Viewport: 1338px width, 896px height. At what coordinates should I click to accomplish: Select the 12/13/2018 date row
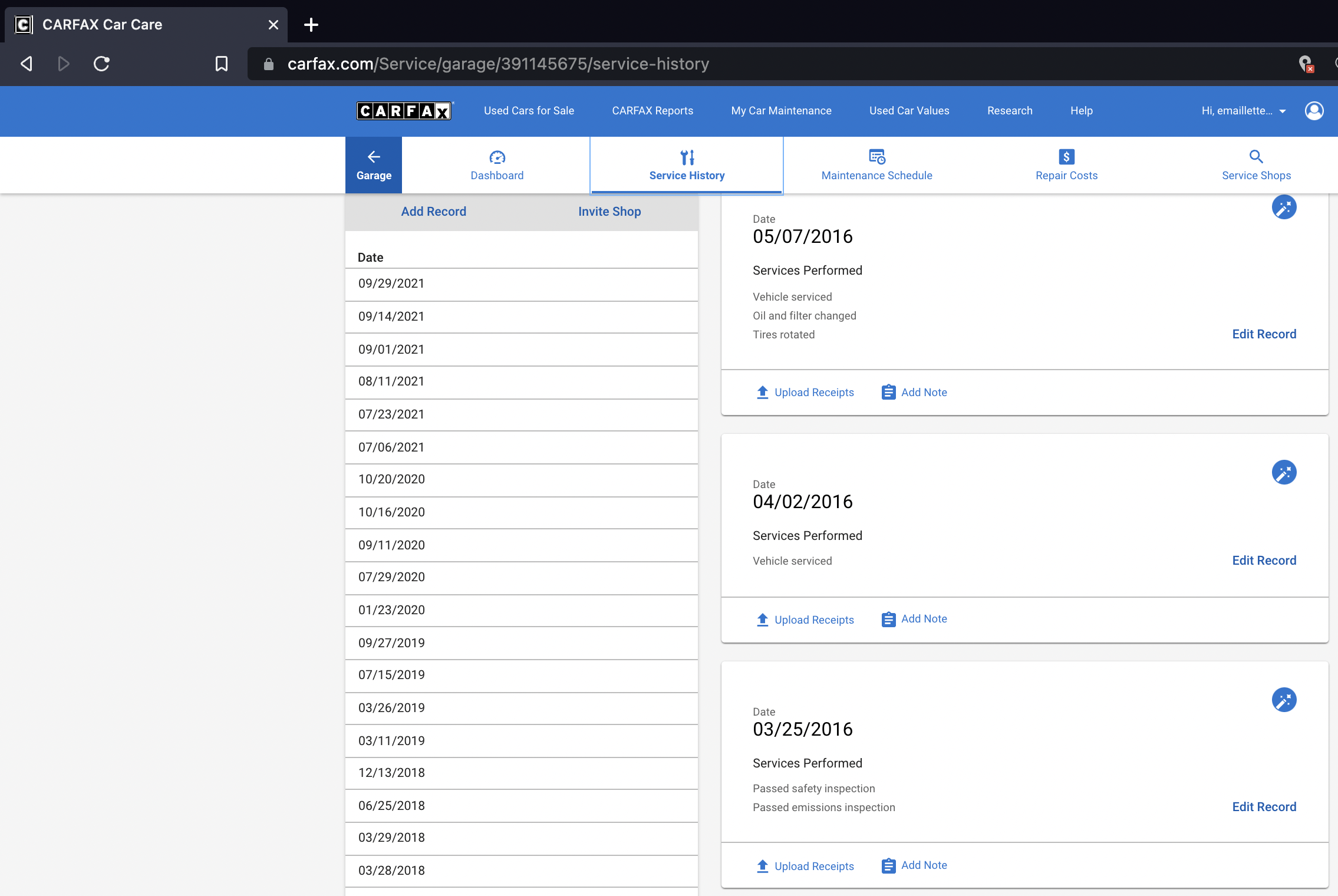[x=522, y=773]
